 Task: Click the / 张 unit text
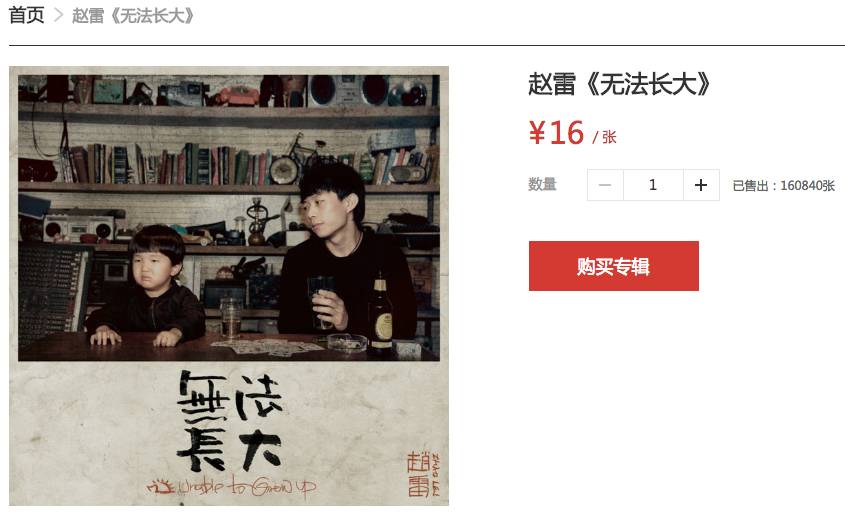604,137
